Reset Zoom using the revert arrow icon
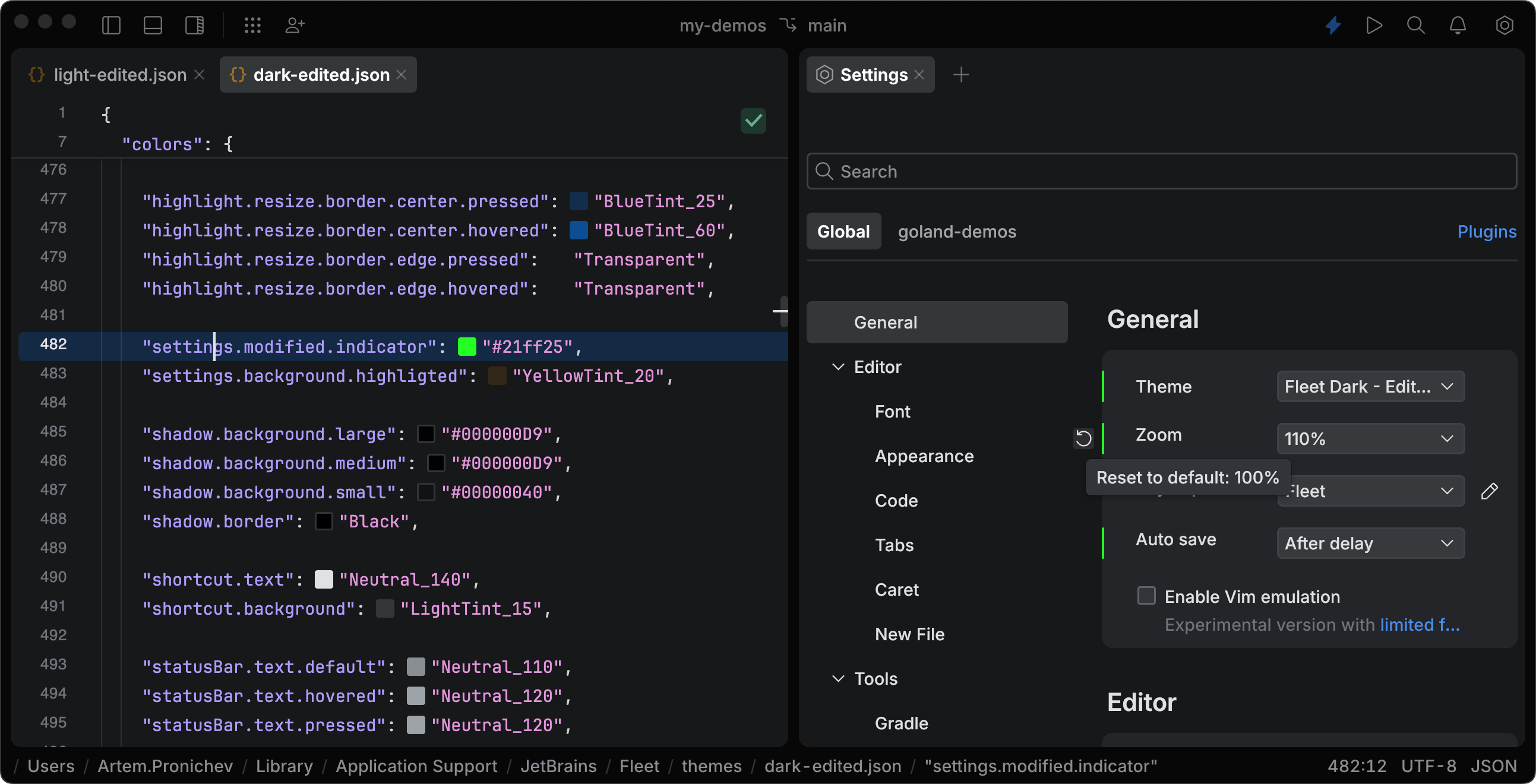This screenshot has height=784, width=1536. coord(1083,438)
